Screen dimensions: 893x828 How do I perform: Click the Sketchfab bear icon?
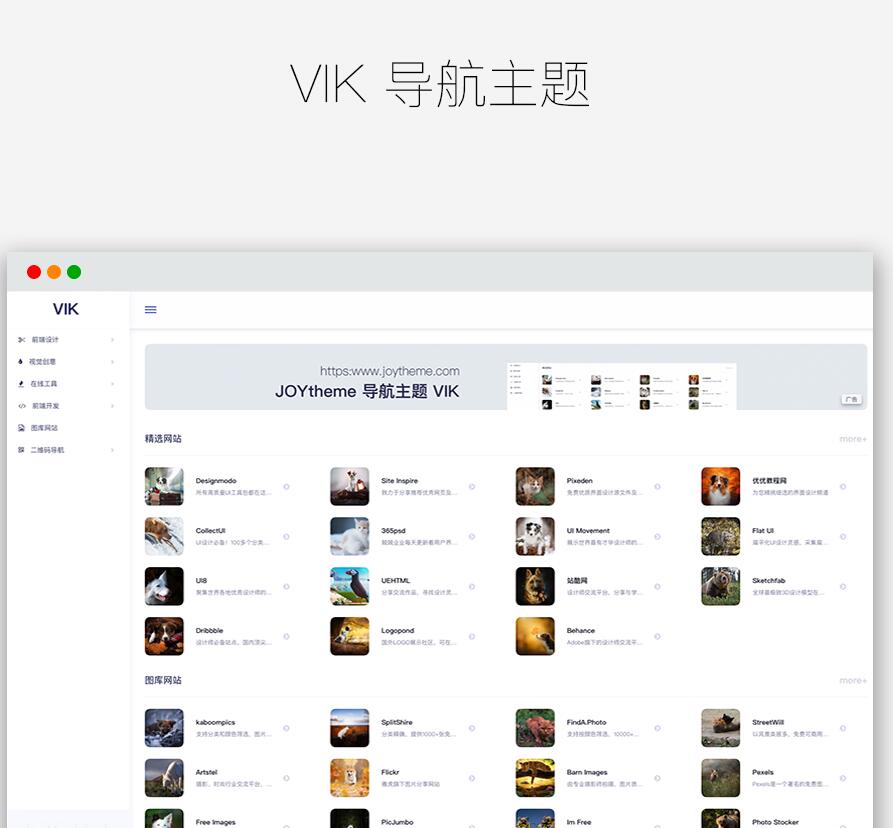720,586
